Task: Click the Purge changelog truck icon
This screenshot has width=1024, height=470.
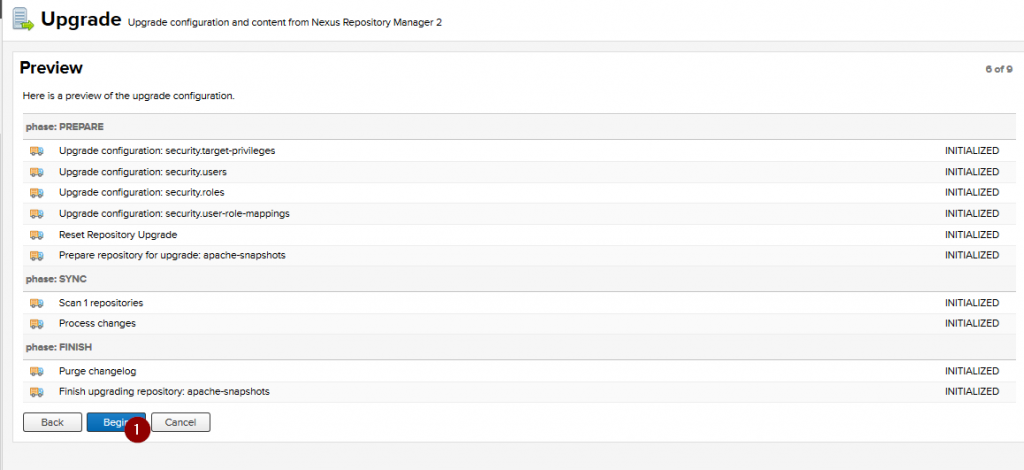Action: [x=37, y=371]
